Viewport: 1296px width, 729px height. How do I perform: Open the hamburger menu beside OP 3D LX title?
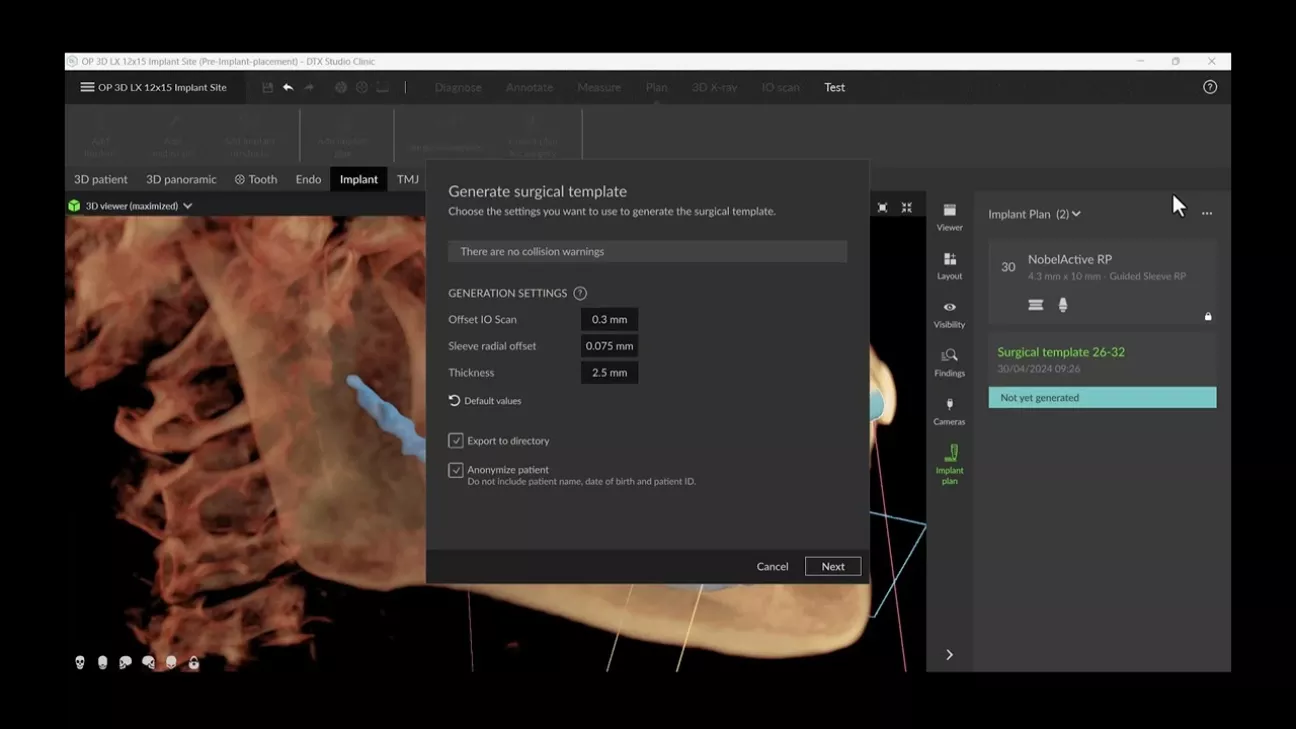click(87, 87)
